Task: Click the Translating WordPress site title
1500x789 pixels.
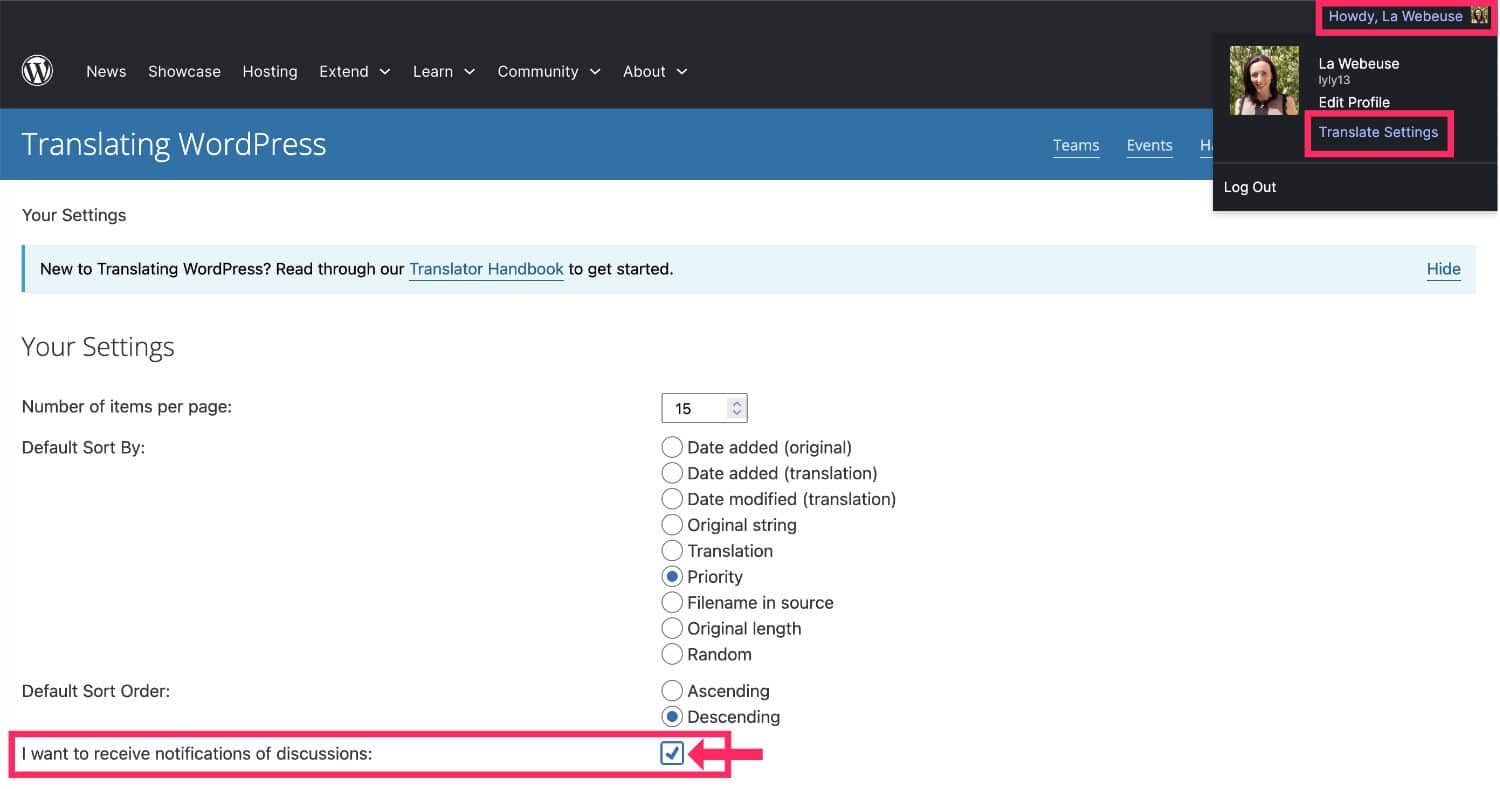Action: [x=174, y=144]
